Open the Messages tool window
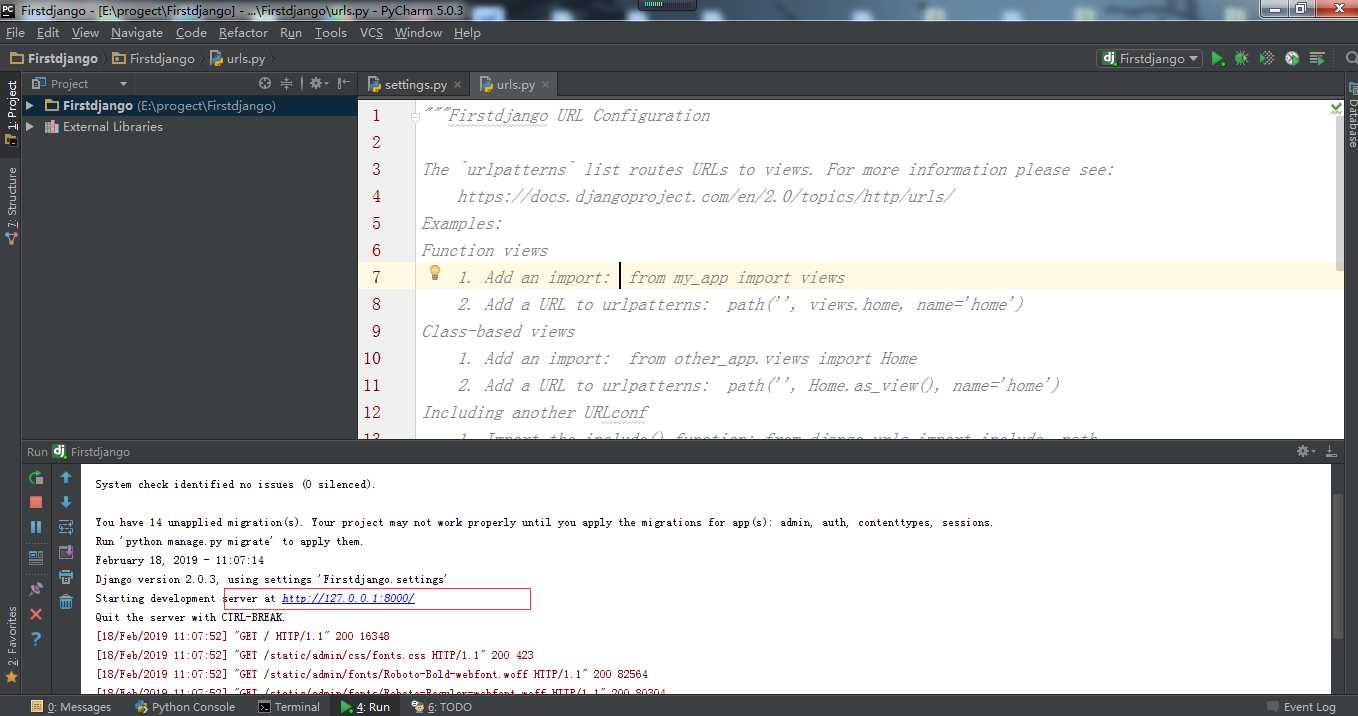 (x=71, y=707)
